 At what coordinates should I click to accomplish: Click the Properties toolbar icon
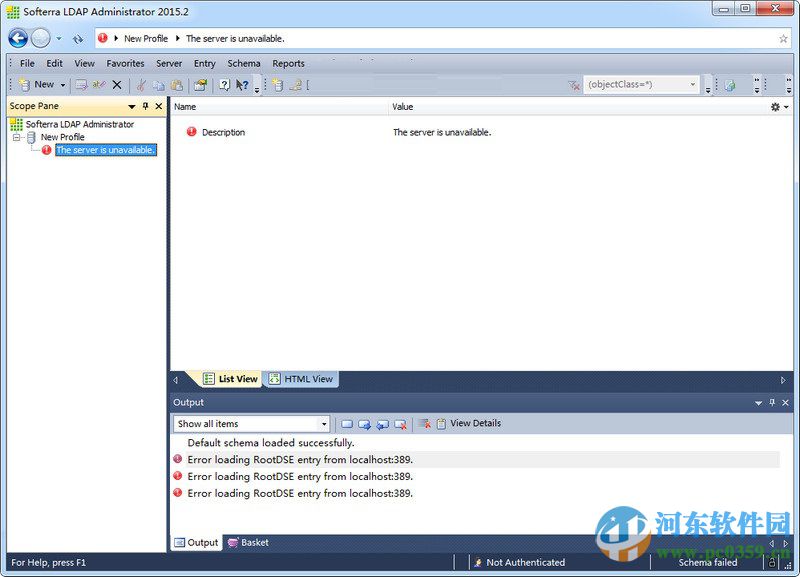201,85
